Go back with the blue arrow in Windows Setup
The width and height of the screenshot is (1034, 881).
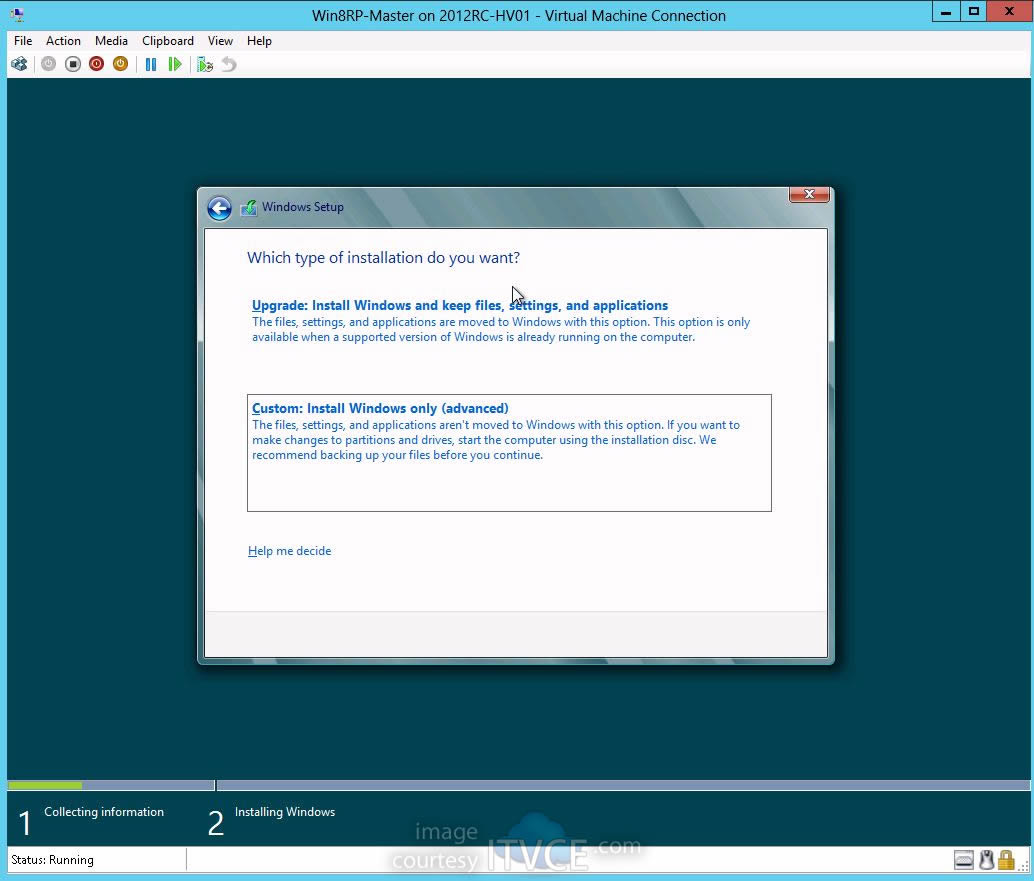(219, 208)
